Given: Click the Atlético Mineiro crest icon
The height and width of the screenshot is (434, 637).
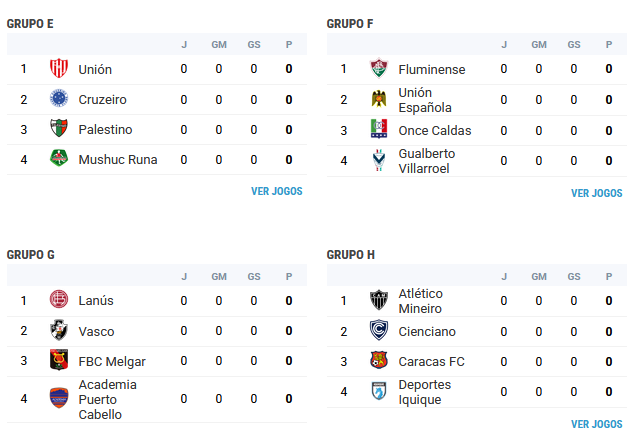Looking at the screenshot, I should (x=378, y=301).
